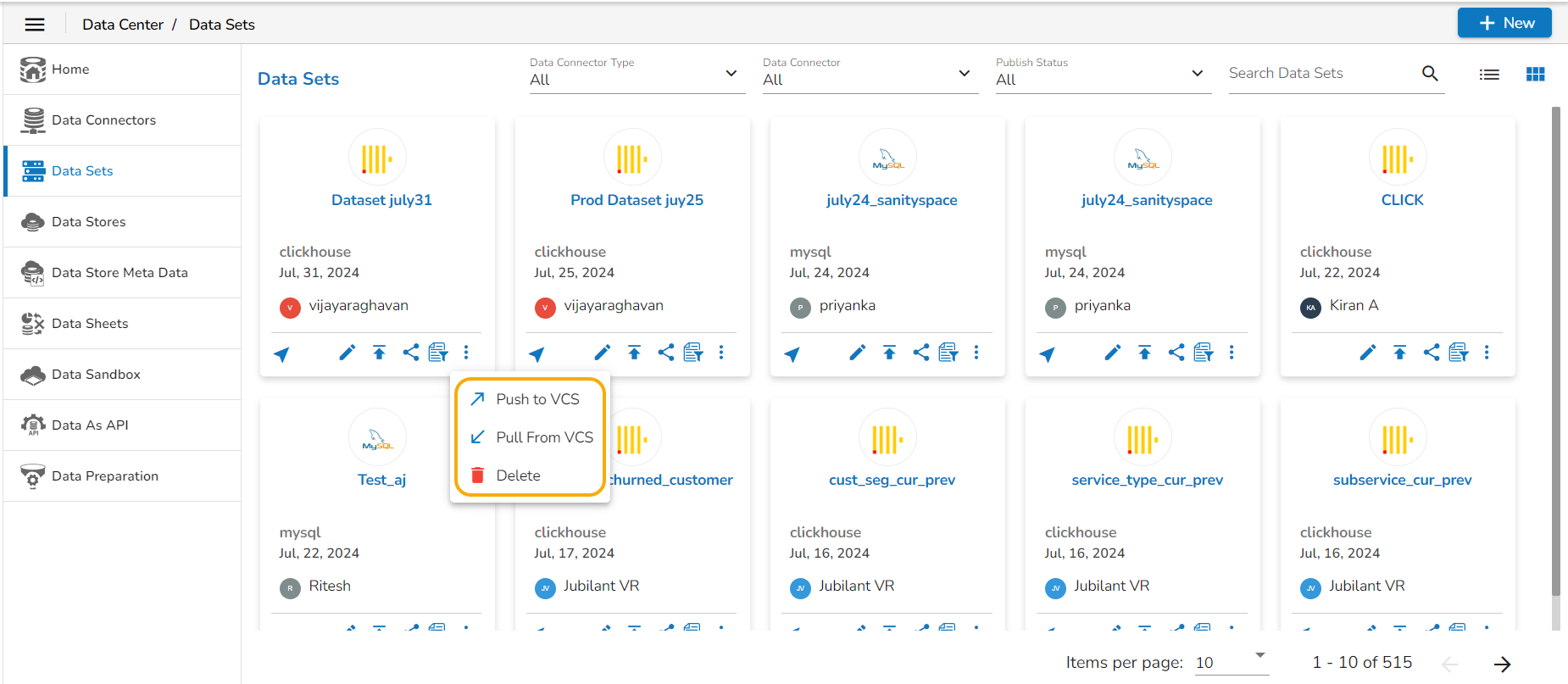
Task: Click the filter data icon on Dataset july31 card
Action: tap(438, 353)
